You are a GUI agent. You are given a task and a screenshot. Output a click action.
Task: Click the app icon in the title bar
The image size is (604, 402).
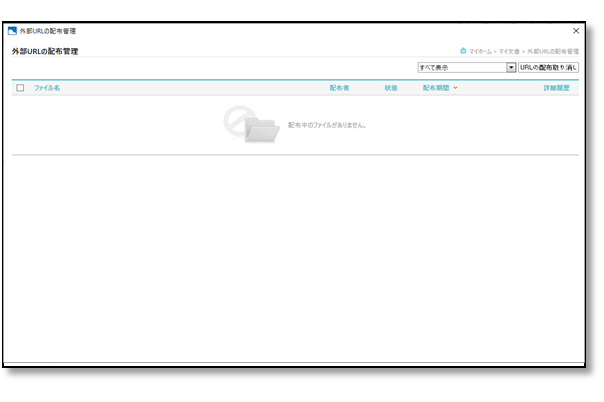[12, 31]
